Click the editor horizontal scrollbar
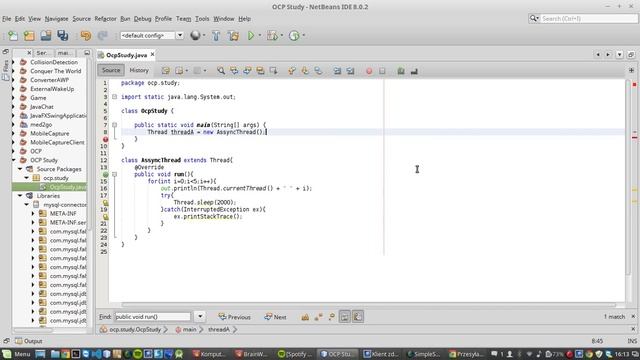The width and height of the screenshot is (640, 360). tap(369, 304)
